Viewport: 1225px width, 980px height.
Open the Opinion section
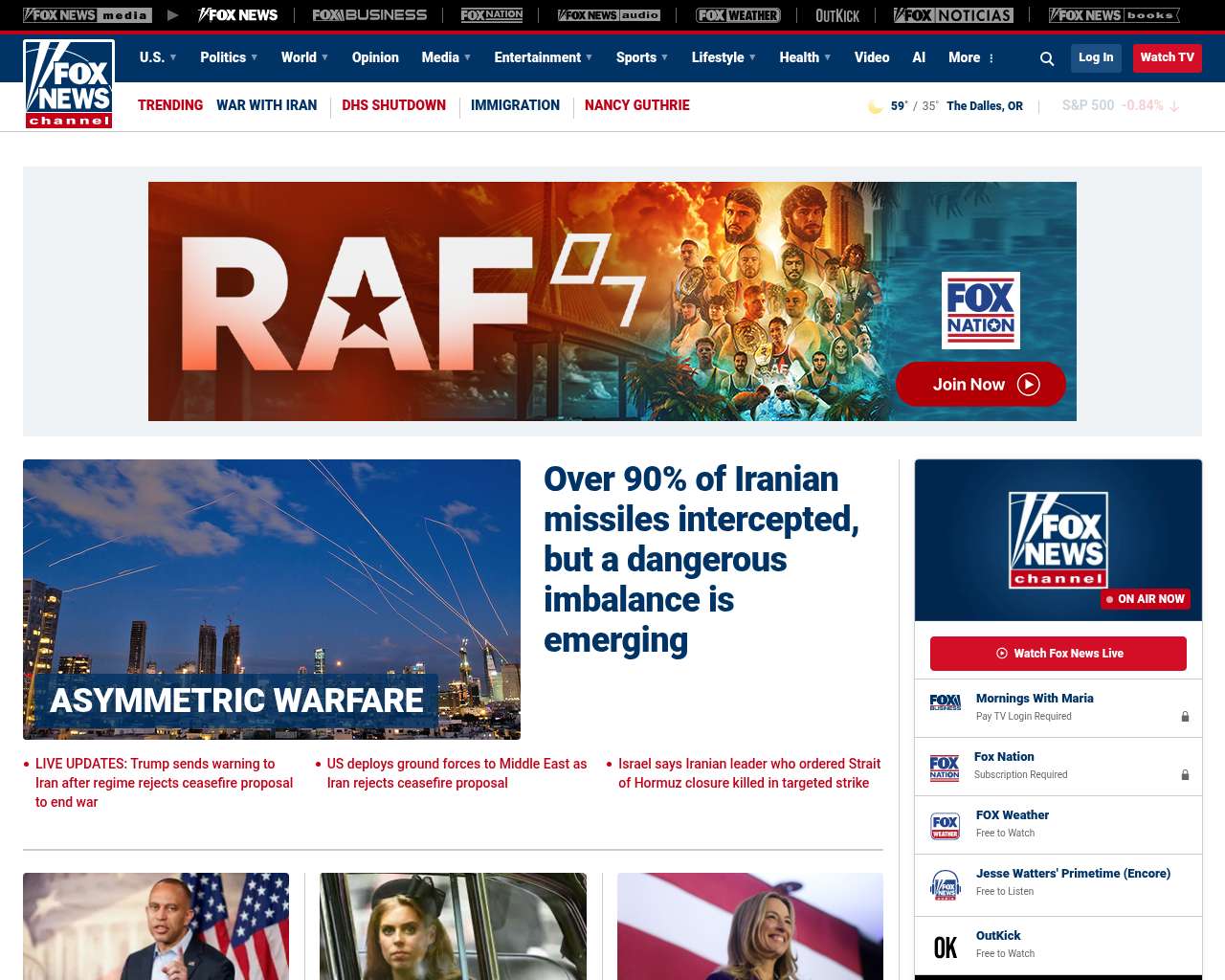(x=375, y=57)
